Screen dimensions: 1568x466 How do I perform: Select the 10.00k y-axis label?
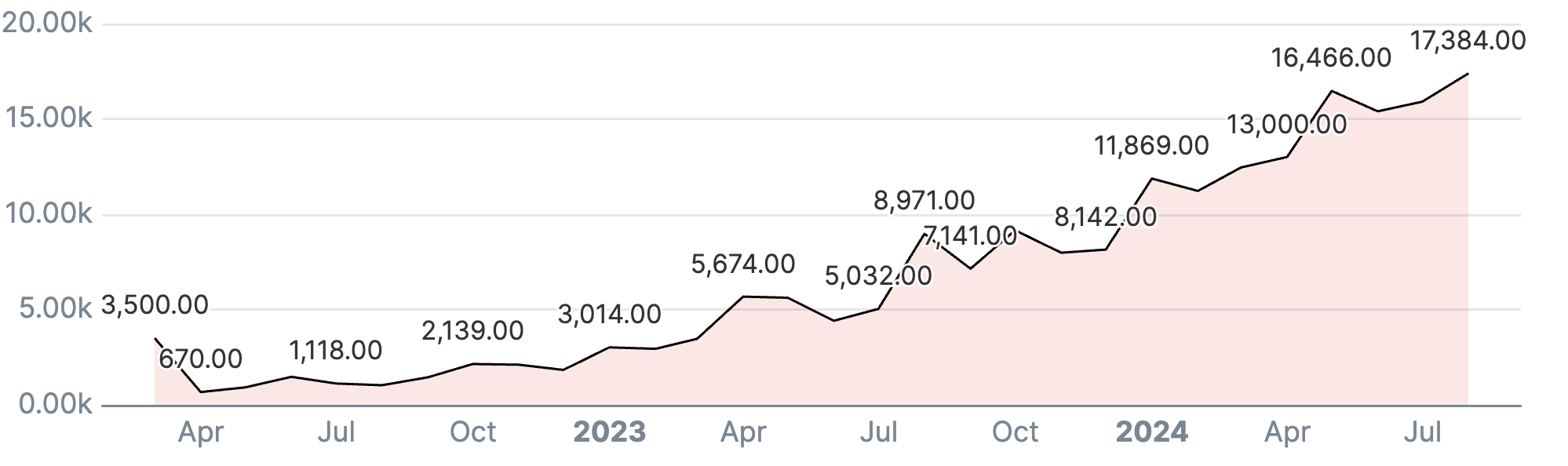pos(49,213)
